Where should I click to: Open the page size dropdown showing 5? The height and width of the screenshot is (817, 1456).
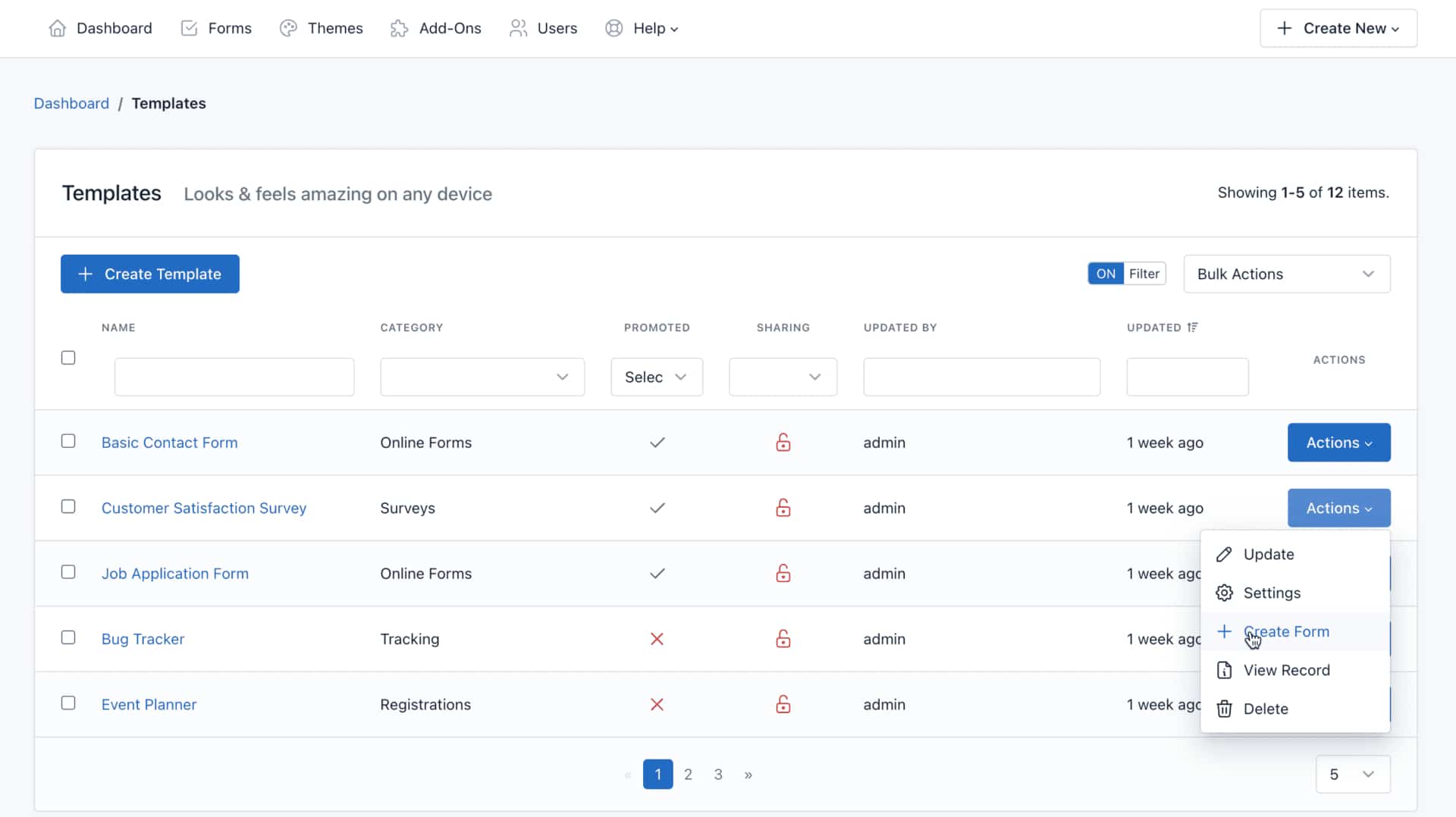coord(1352,774)
